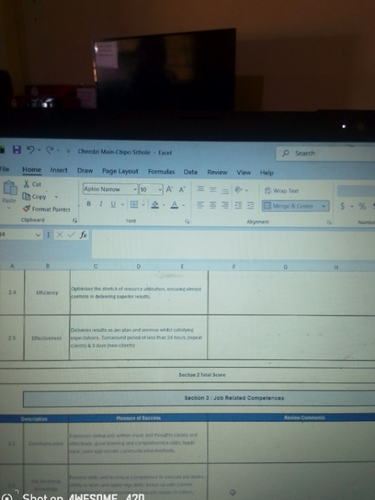
Task: Click the Efficiency cell in row 2.4
Action: [x=47, y=293]
